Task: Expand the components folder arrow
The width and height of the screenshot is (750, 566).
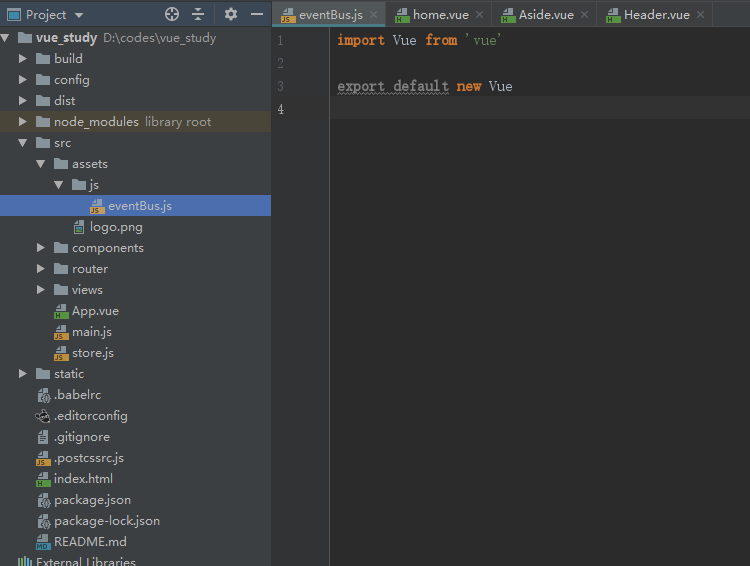Action: [41, 248]
